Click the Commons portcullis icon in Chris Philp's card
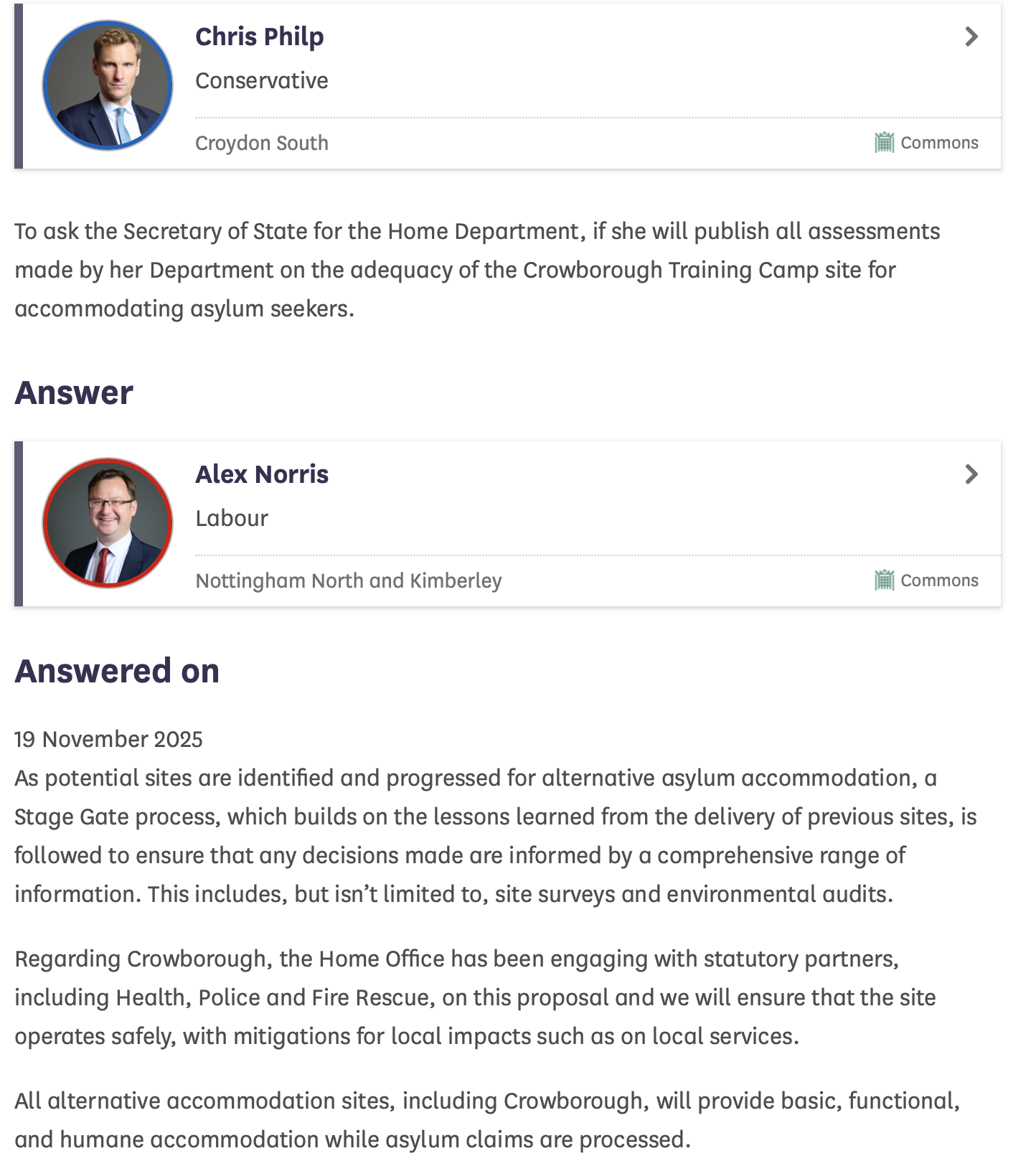Viewport: 1036px width, 1161px height. [884, 143]
